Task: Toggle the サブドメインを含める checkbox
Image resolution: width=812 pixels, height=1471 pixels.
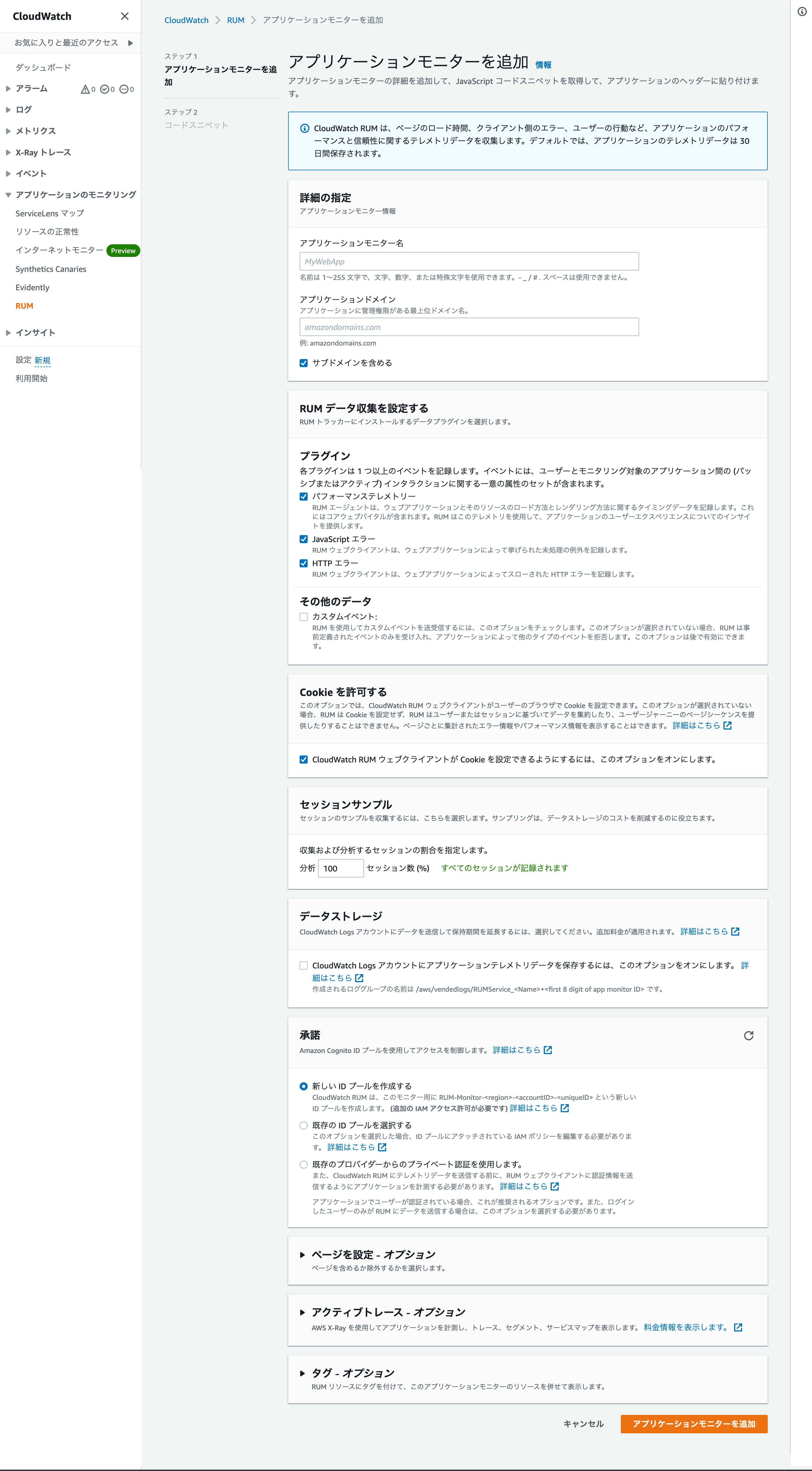Action: (304, 363)
